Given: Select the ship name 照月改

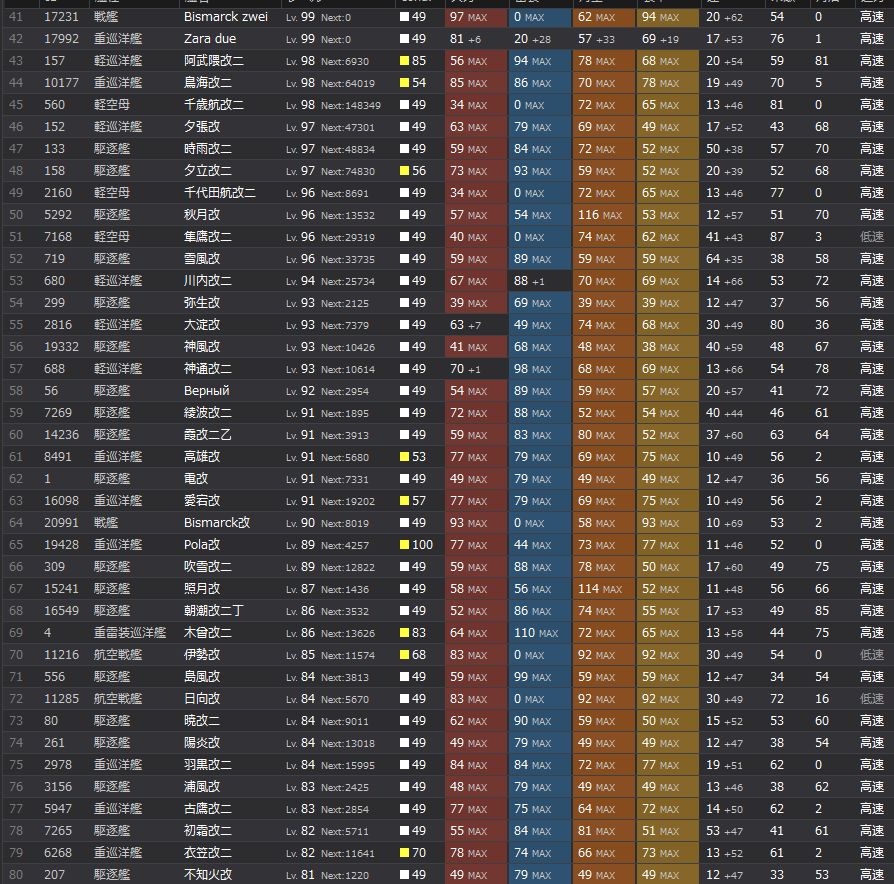Looking at the screenshot, I should click(202, 589).
